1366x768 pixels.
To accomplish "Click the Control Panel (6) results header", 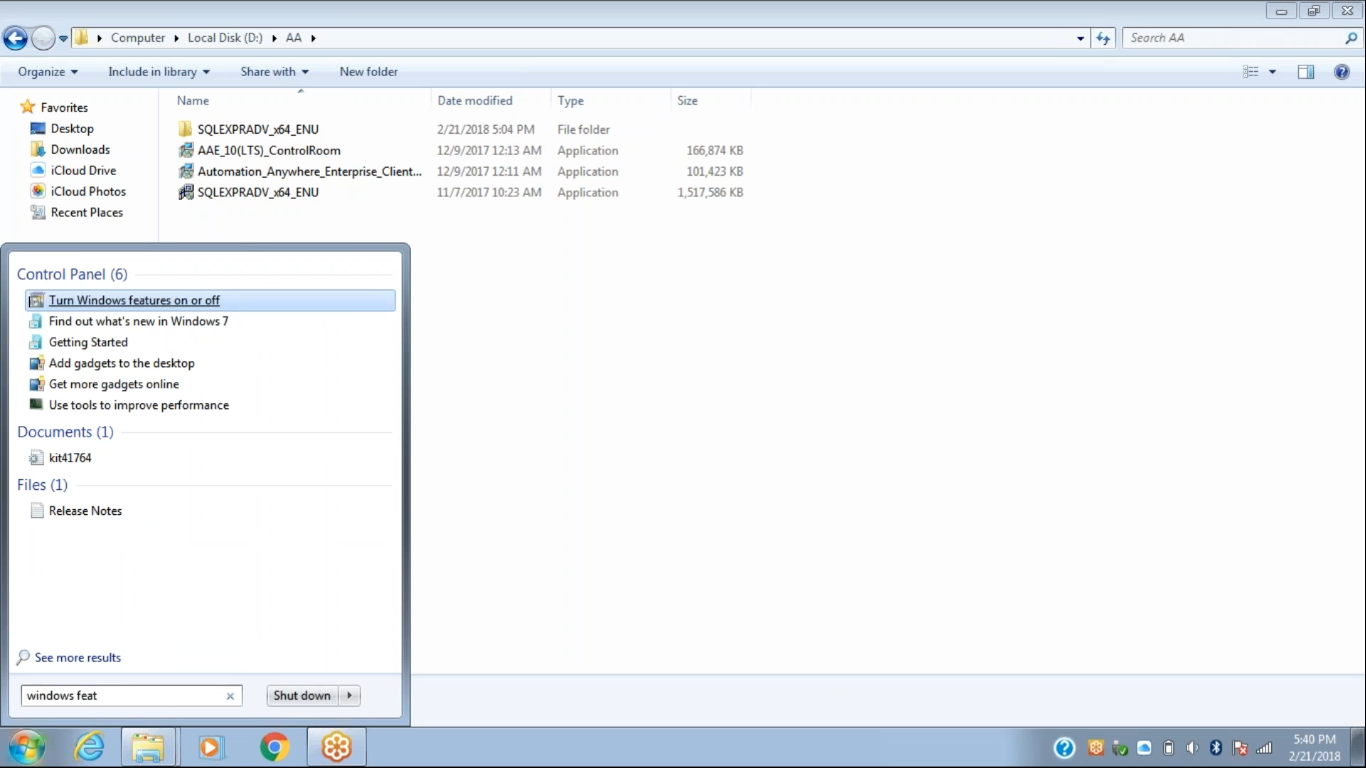I will (72, 274).
